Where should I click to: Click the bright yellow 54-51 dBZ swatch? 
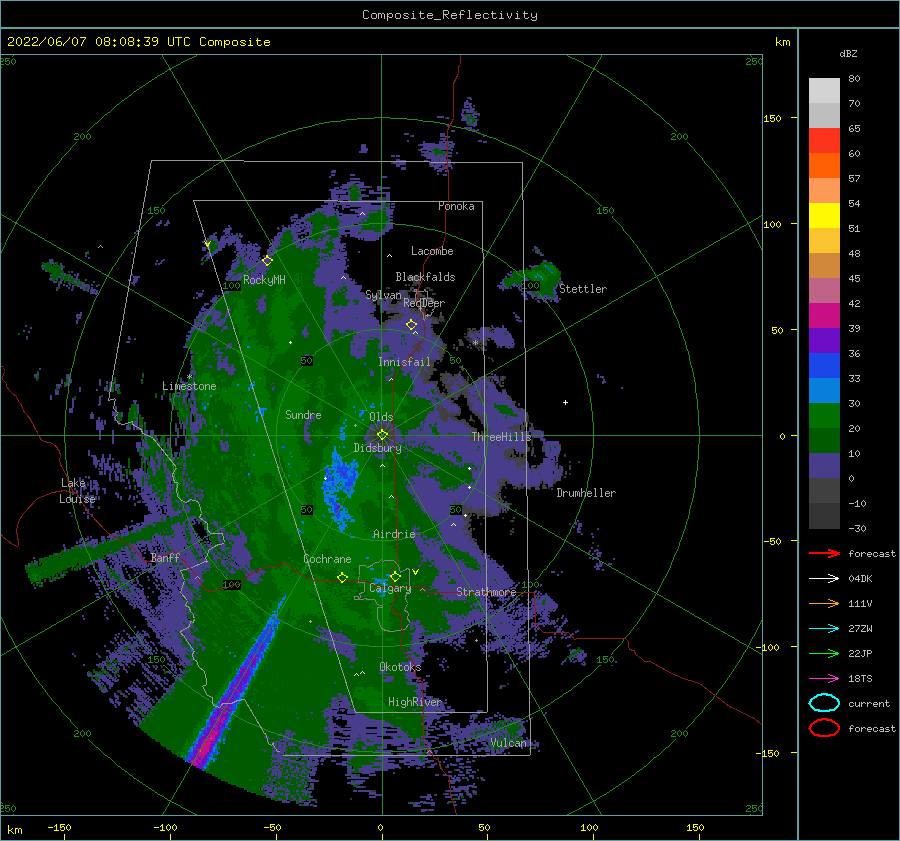(824, 215)
